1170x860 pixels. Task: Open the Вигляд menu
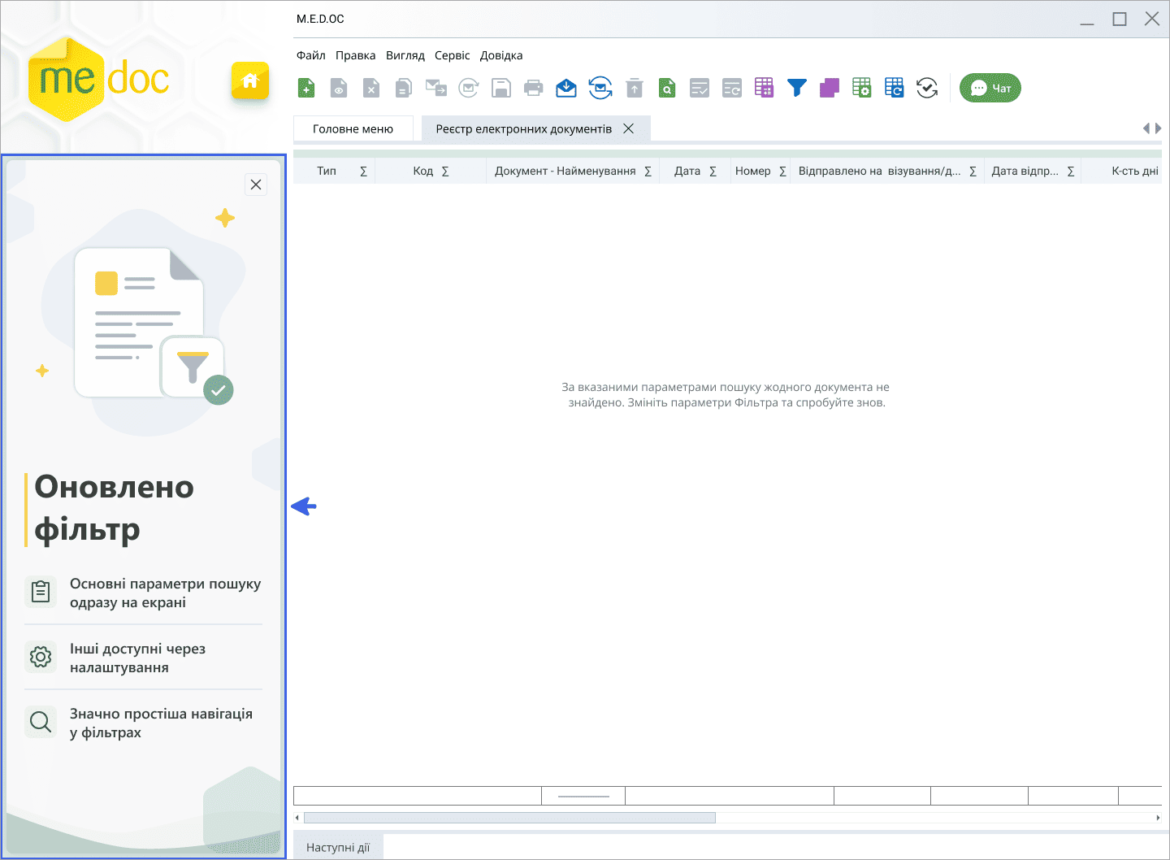(x=405, y=55)
